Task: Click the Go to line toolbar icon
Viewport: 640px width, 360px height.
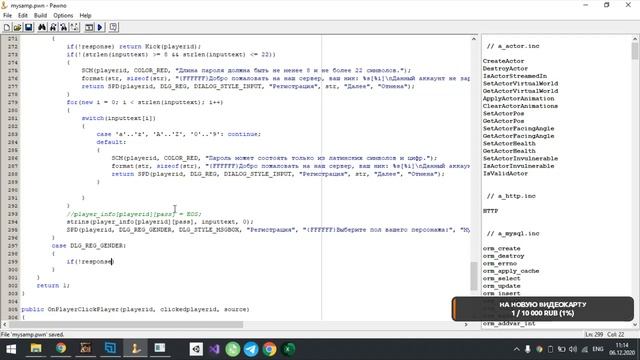Action: tap(74, 27)
